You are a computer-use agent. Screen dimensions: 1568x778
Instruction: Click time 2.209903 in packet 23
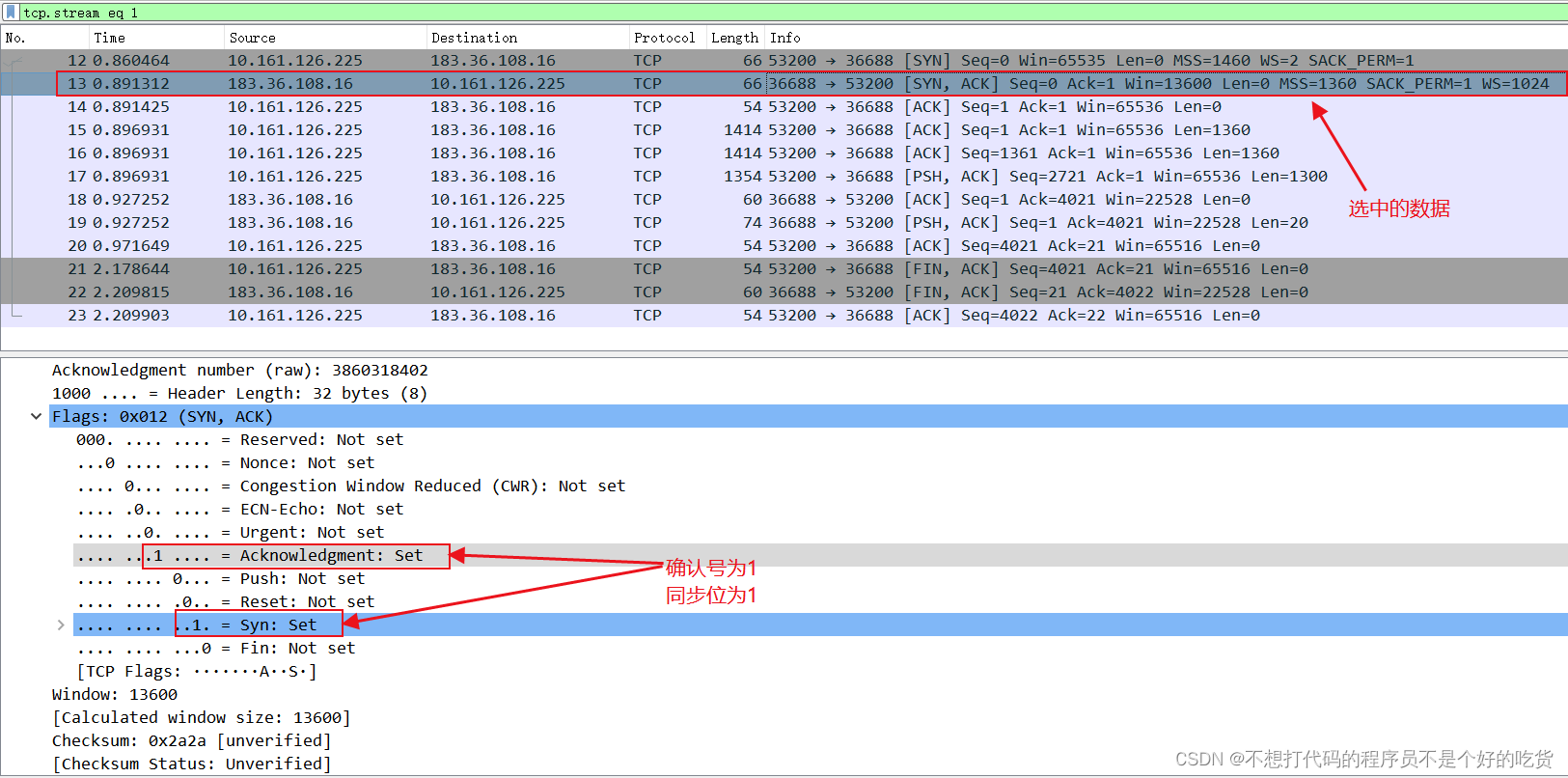131,316
